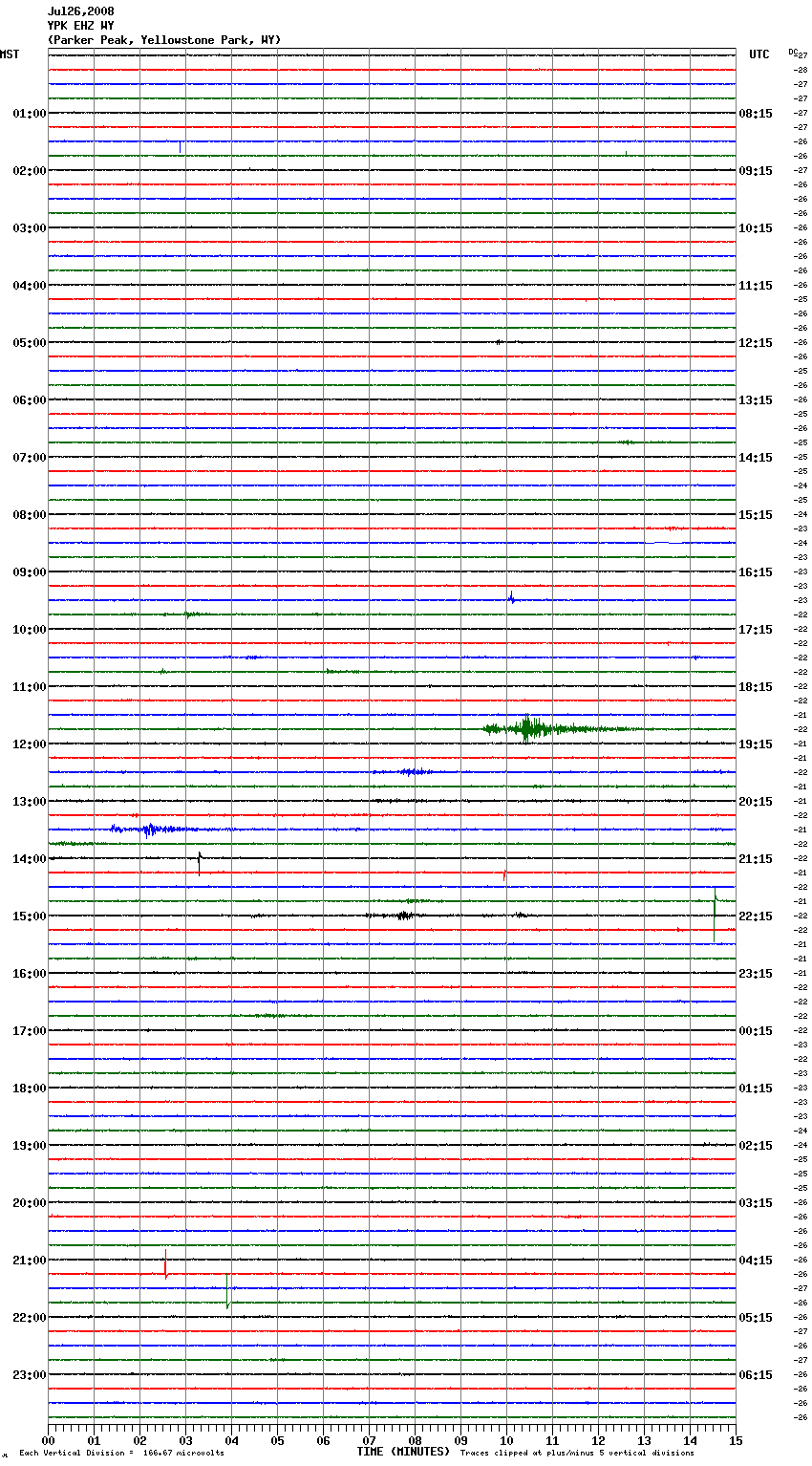Click the "19:15" UTC row label
The width and height of the screenshot is (812, 1466).
click(756, 744)
